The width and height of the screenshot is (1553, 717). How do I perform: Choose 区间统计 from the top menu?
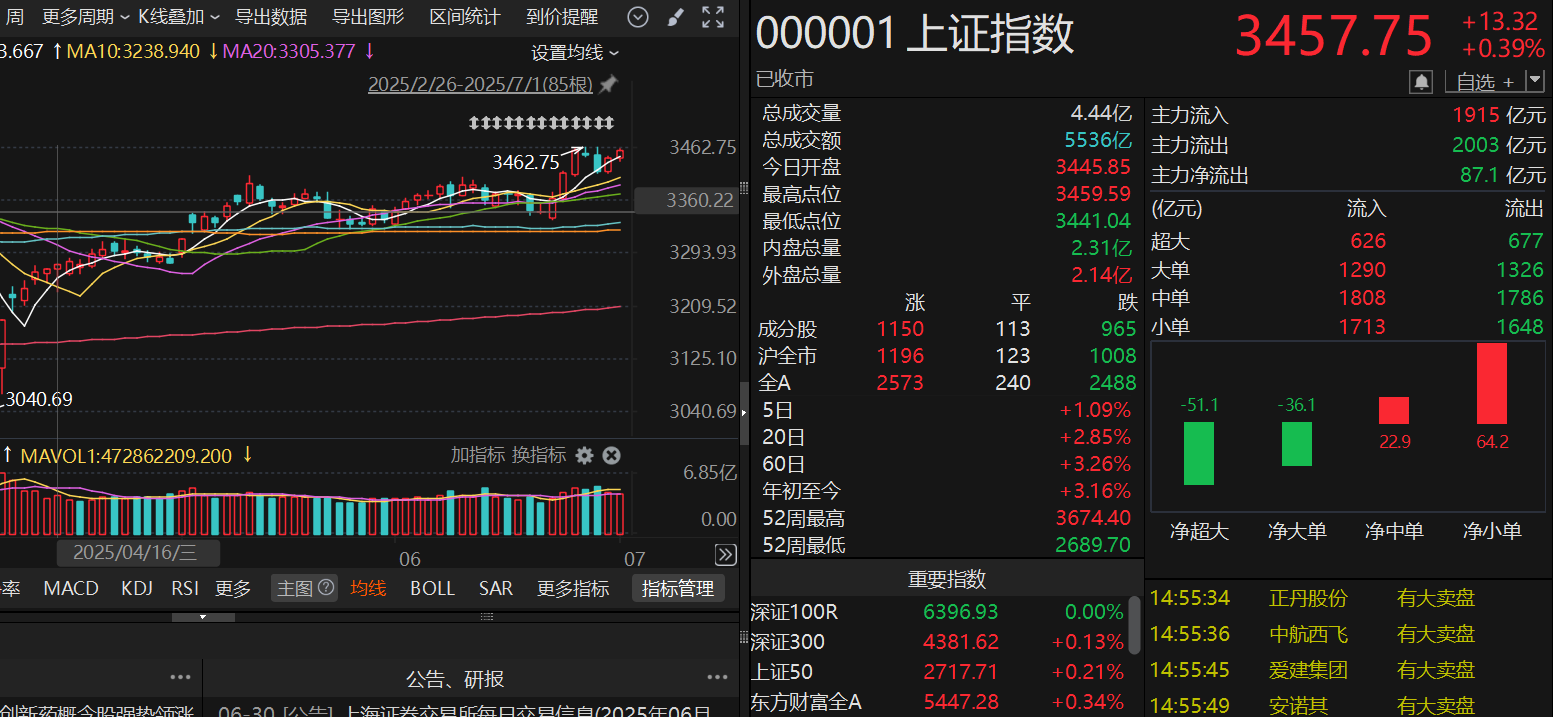pyautogui.click(x=464, y=17)
